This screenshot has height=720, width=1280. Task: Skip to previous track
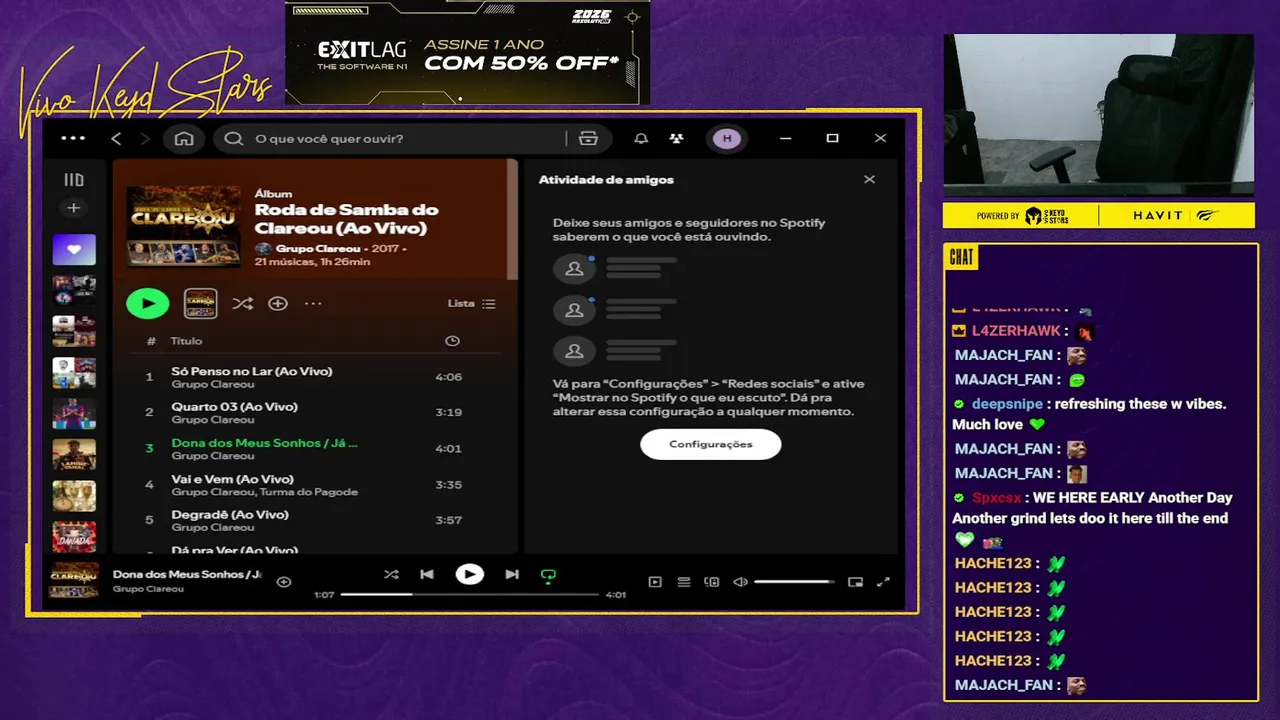pyautogui.click(x=427, y=574)
